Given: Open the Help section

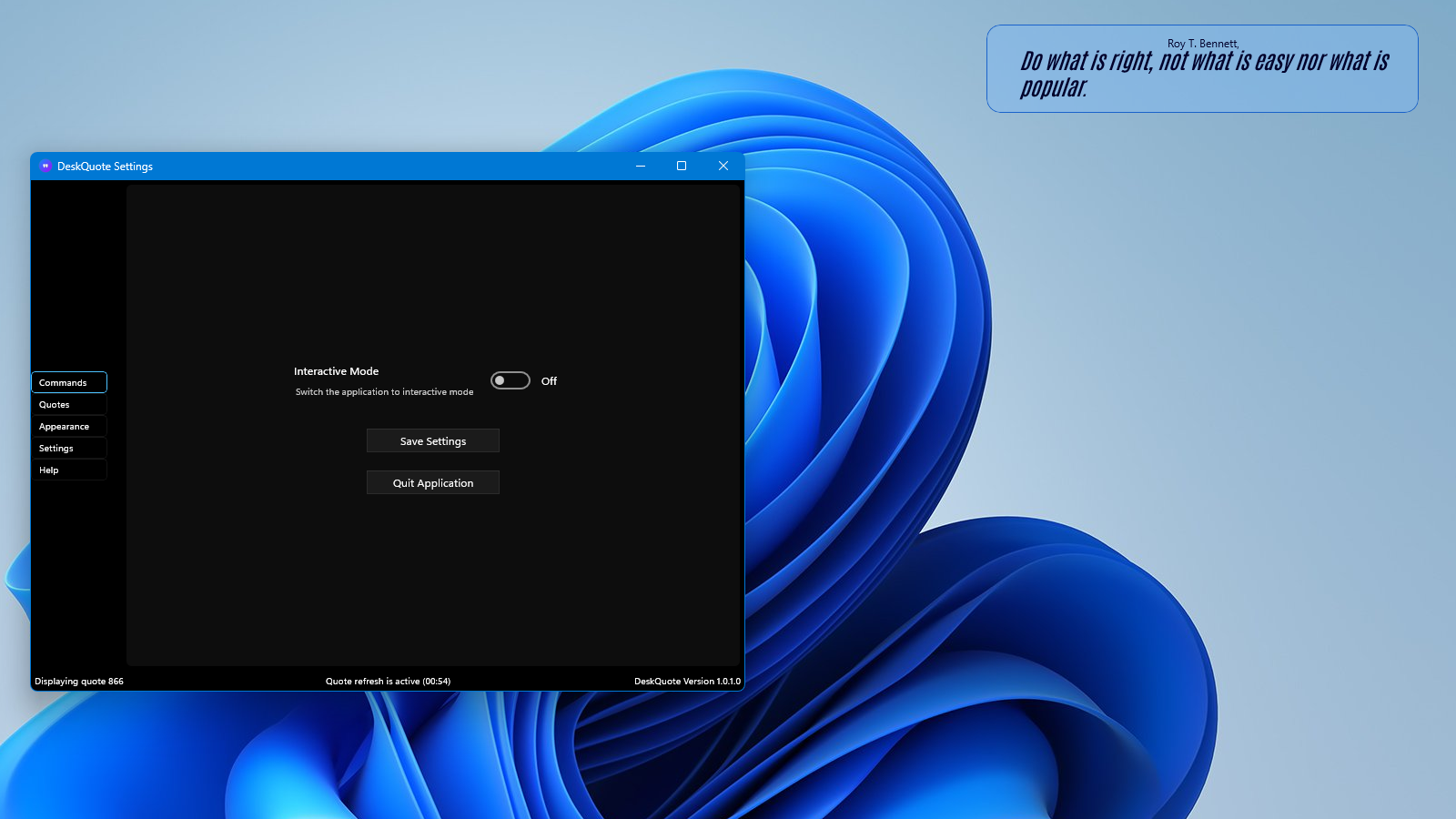Looking at the screenshot, I should pyautogui.click(x=68, y=470).
